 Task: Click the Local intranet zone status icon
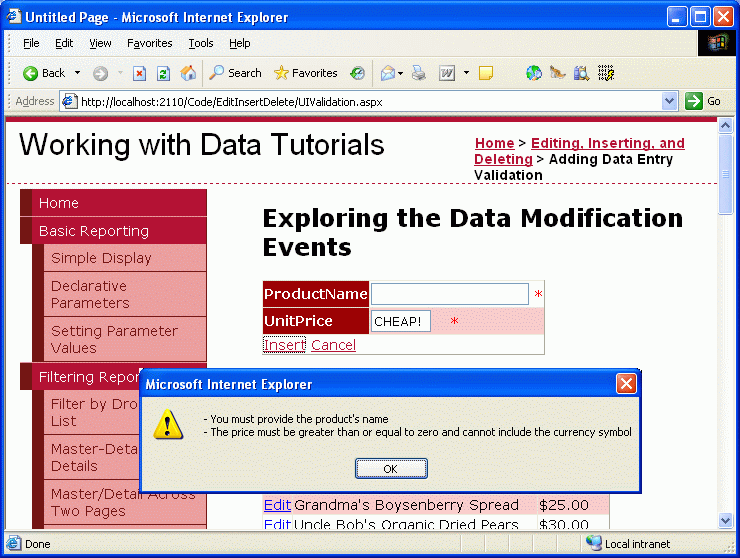pos(593,543)
